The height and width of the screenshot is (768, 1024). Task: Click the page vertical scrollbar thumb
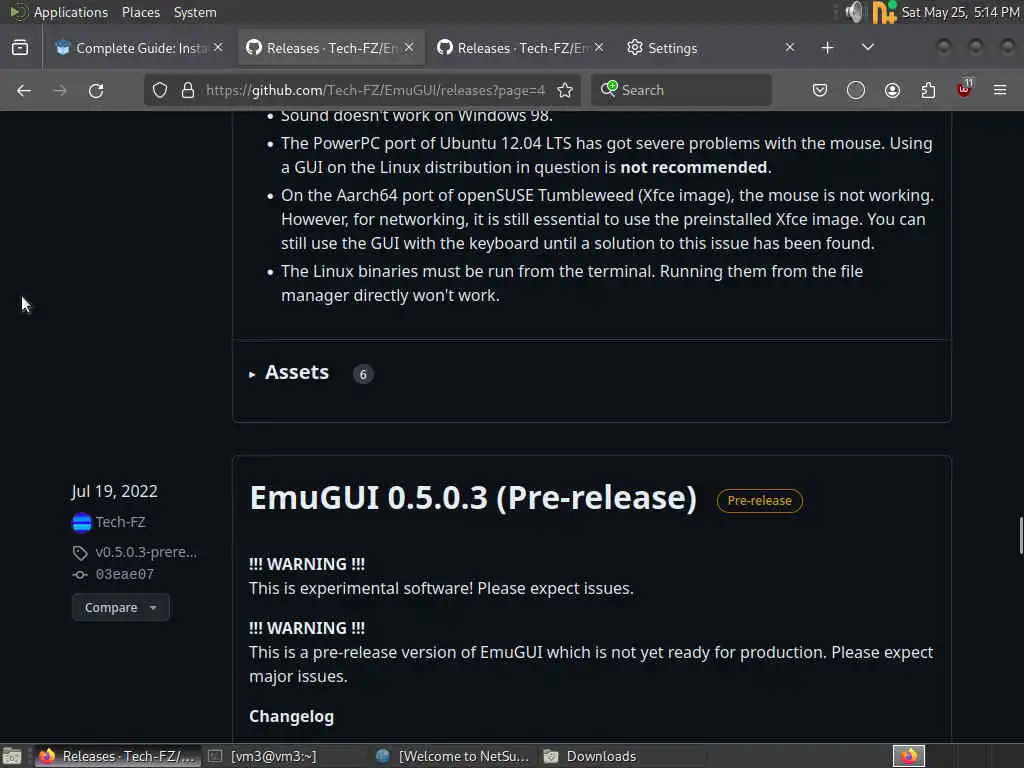point(1020,536)
